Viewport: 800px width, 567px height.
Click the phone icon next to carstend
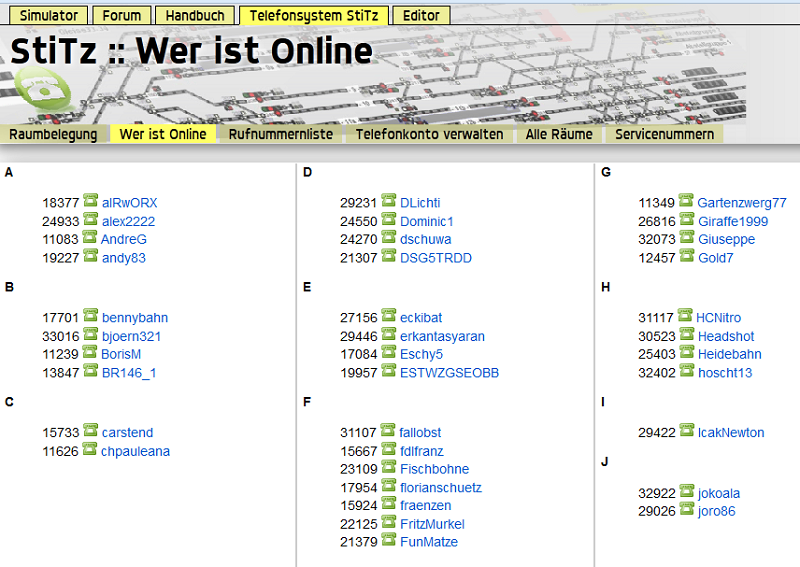tap(90, 432)
